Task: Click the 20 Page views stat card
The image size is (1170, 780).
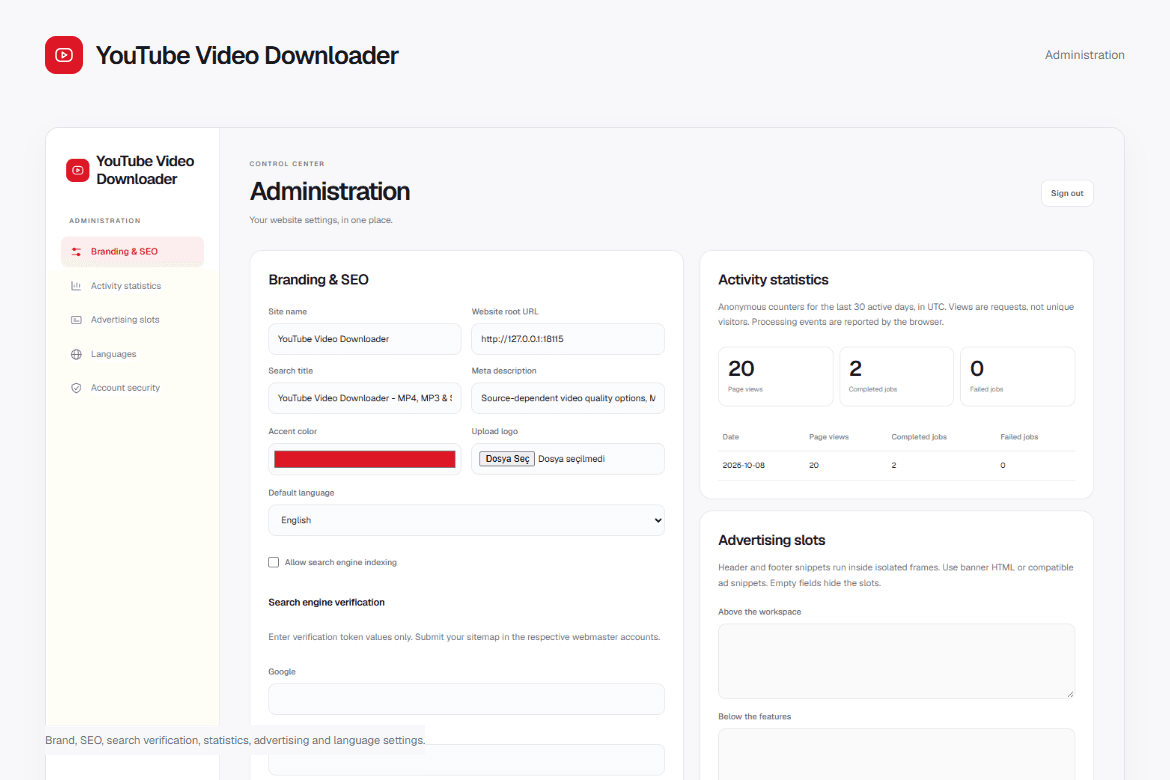Action: click(x=775, y=376)
